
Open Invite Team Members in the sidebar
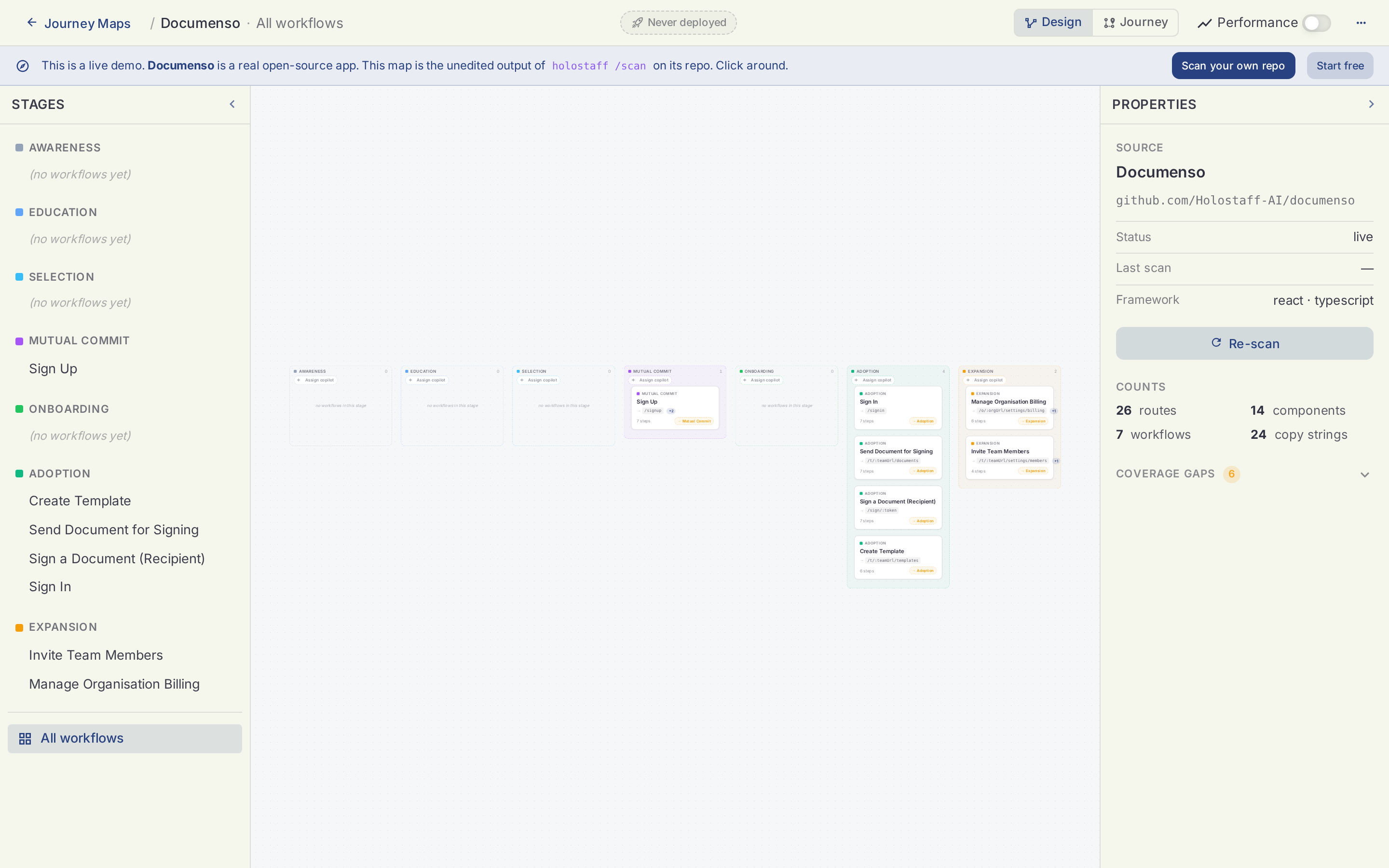point(96,656)
